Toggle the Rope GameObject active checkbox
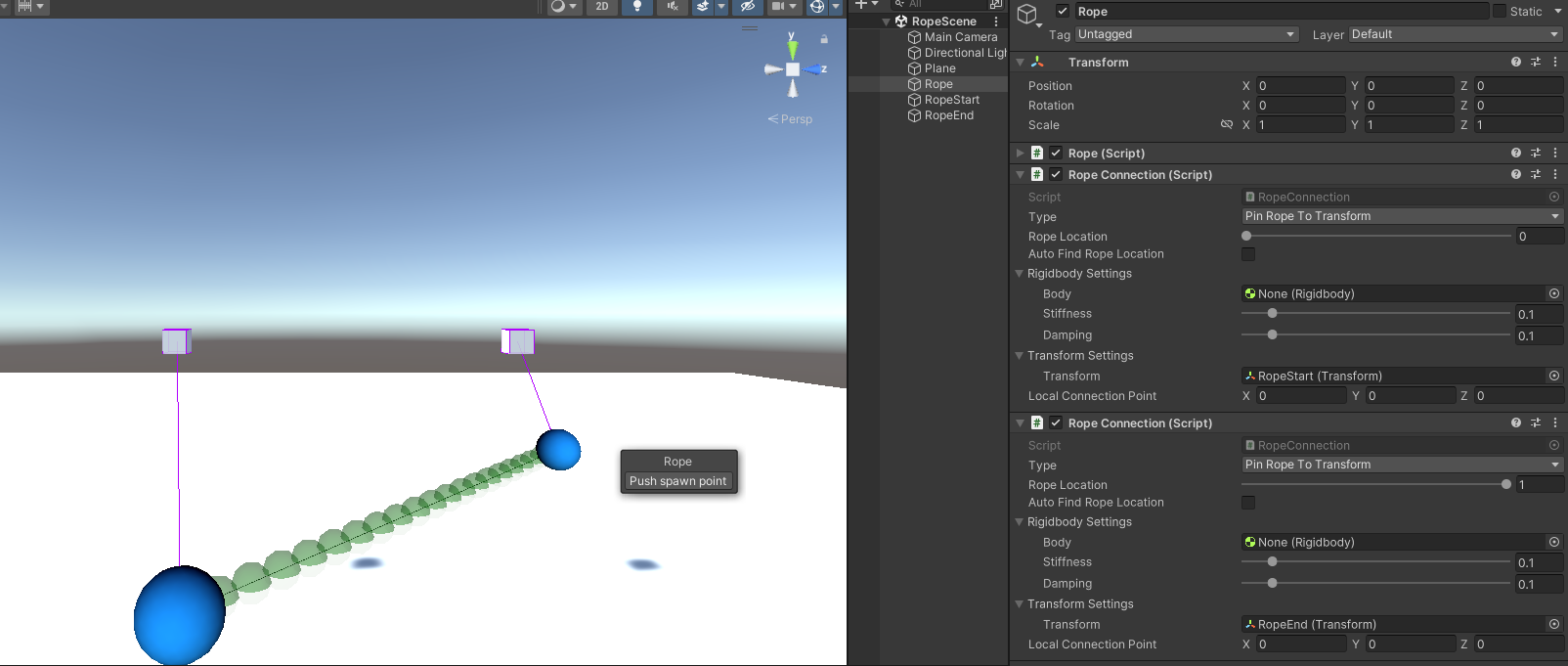1568x666 pixels. [x=1063, y=12]
